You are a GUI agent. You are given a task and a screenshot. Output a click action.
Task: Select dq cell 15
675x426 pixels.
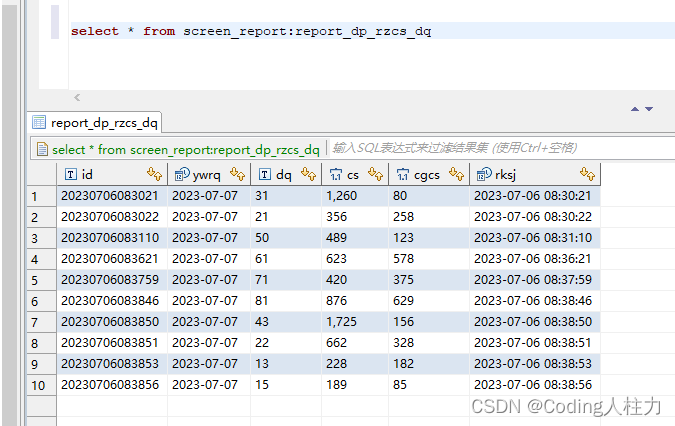[x=286, y=385]
